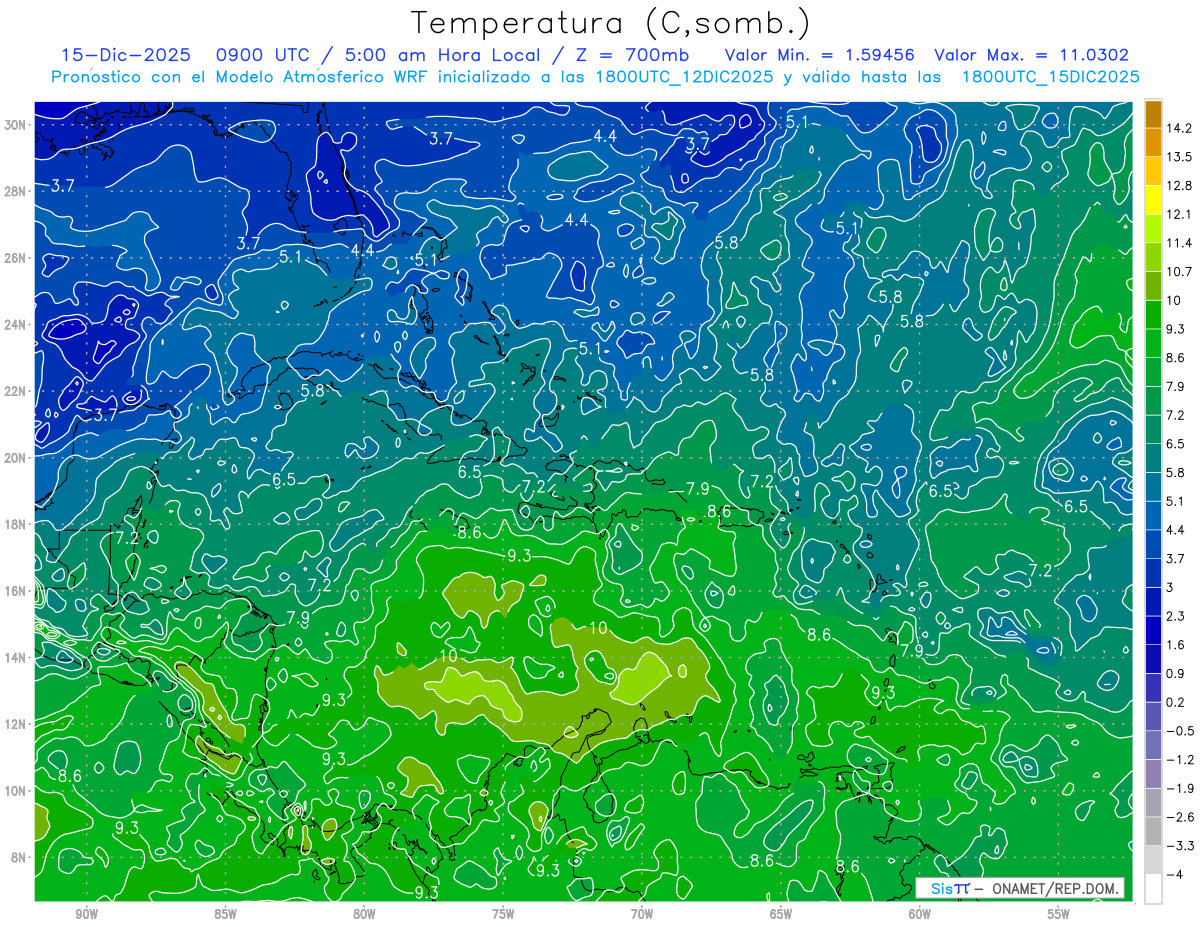Click the 'Temperatura (C,somb.)' chart title

pos(611,23)
